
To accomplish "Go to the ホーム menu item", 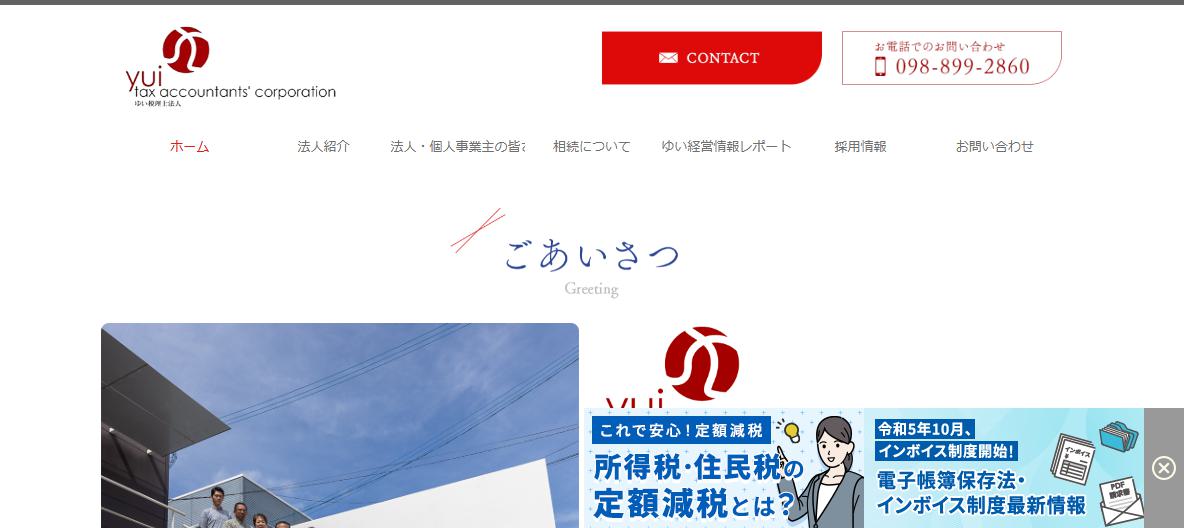I will tap(189, 146).
